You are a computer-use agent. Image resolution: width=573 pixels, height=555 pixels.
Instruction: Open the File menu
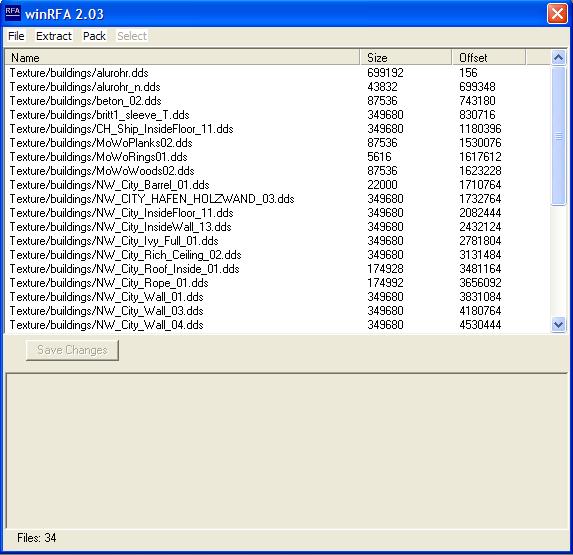16,36
